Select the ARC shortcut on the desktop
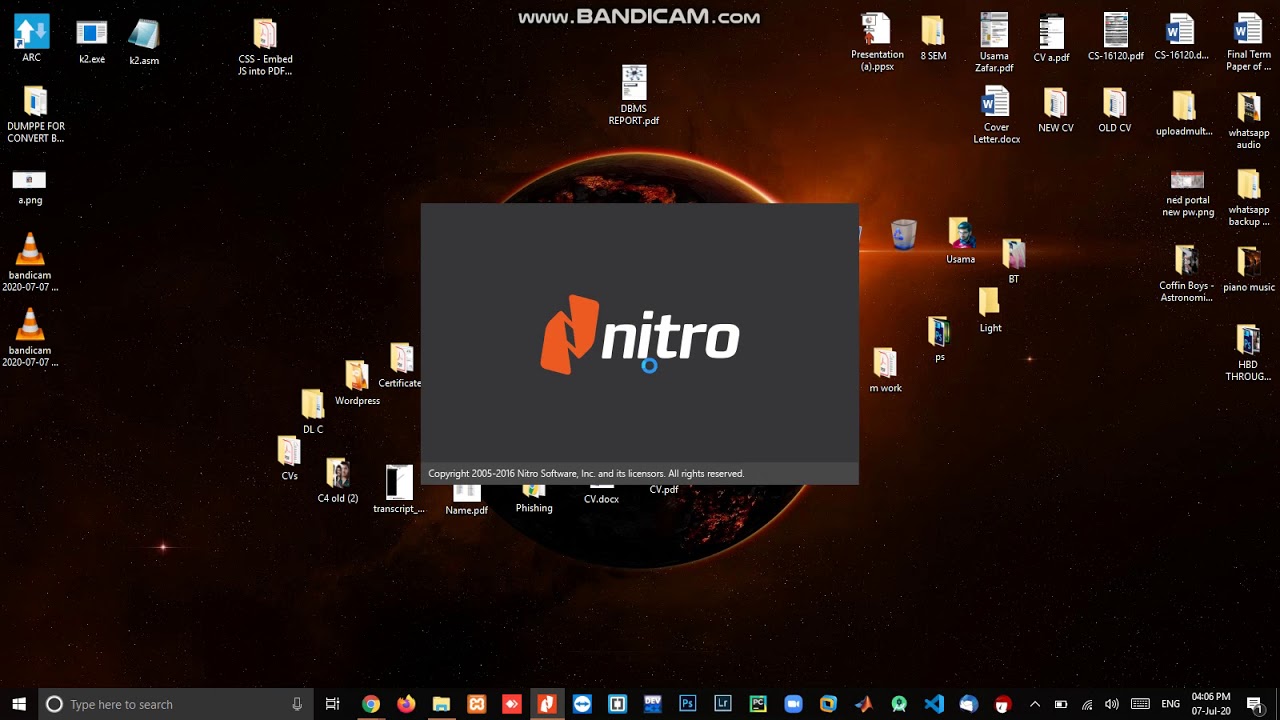 32,39
